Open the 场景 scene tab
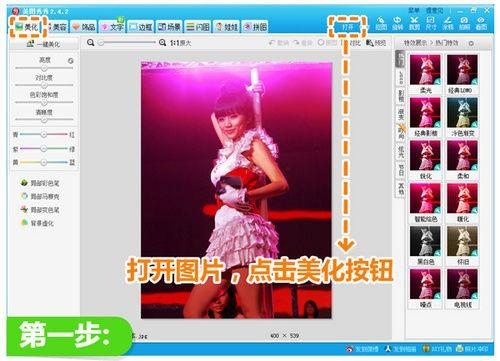500x361 pixels. point(169,27)
